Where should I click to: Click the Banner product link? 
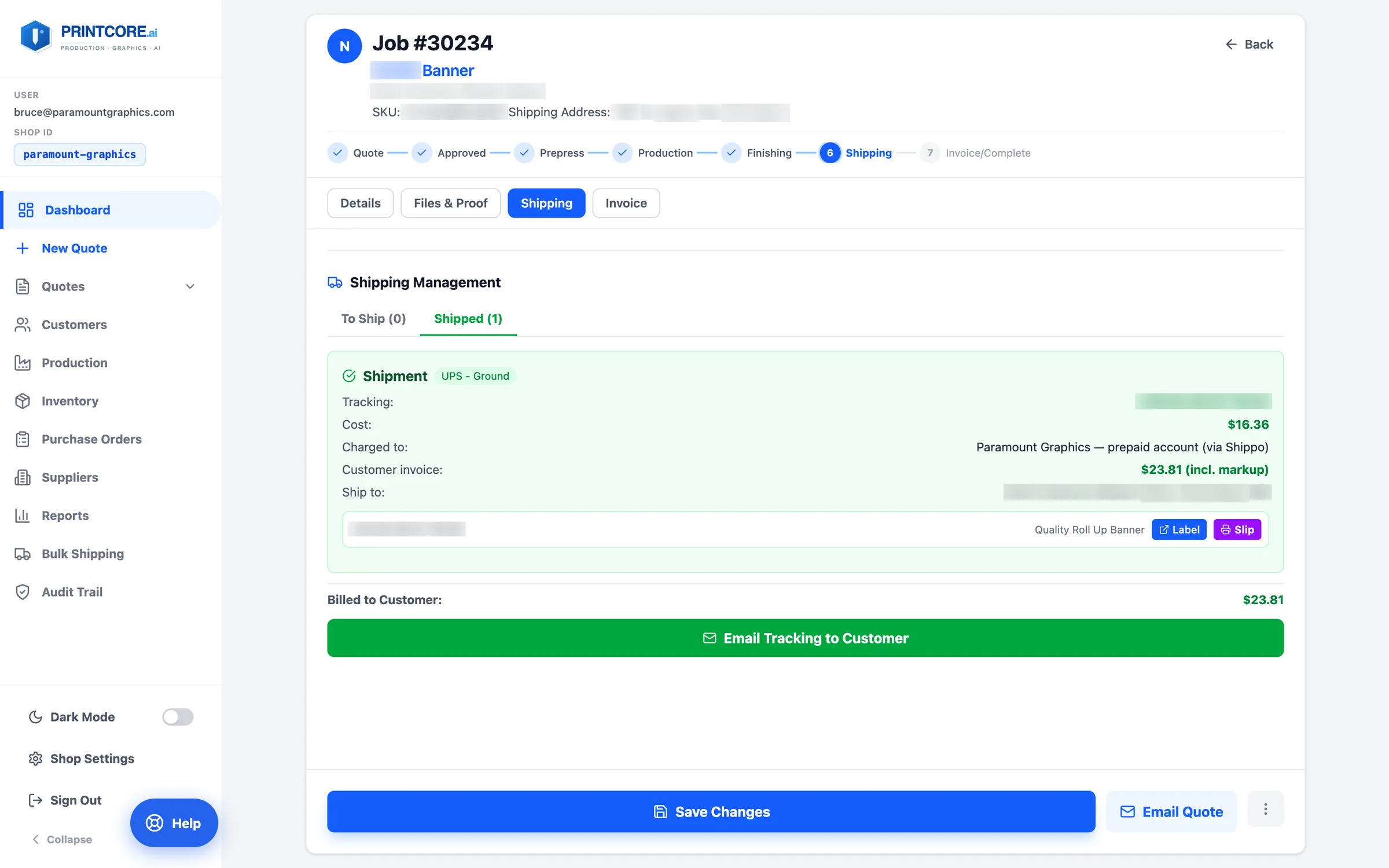(x=448, y=71)
